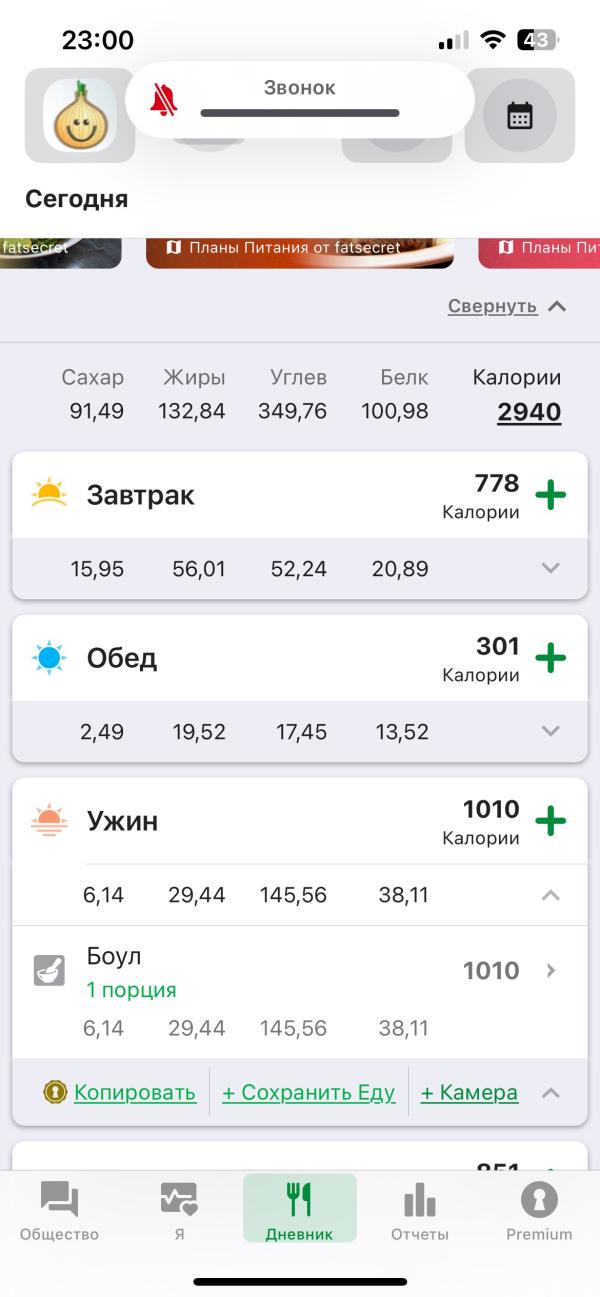Go to the Я profile tab
Viewport: 600px width, 1297px height.
coord(179,1211)
